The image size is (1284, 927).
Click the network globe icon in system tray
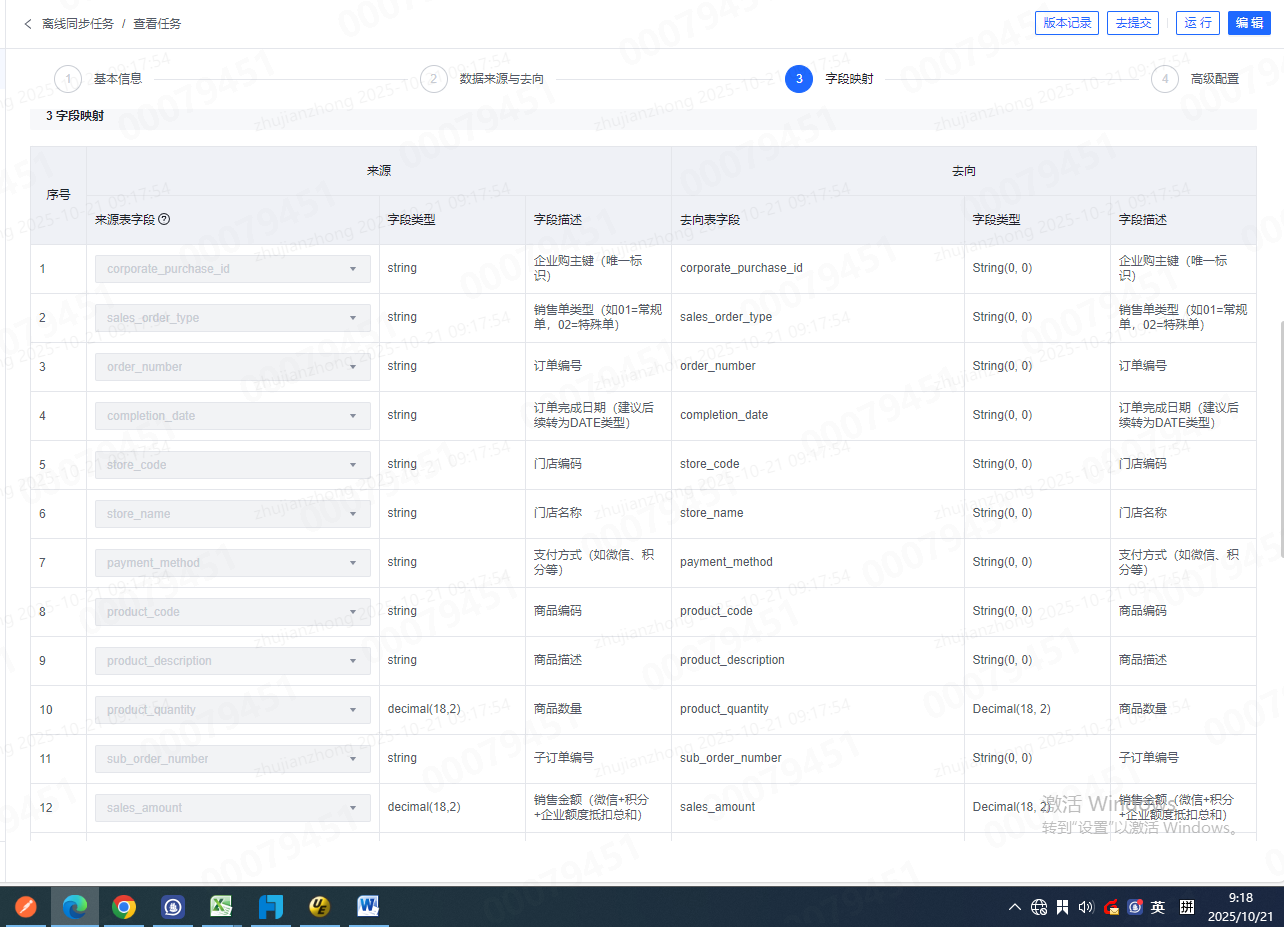coord(1039,907)
